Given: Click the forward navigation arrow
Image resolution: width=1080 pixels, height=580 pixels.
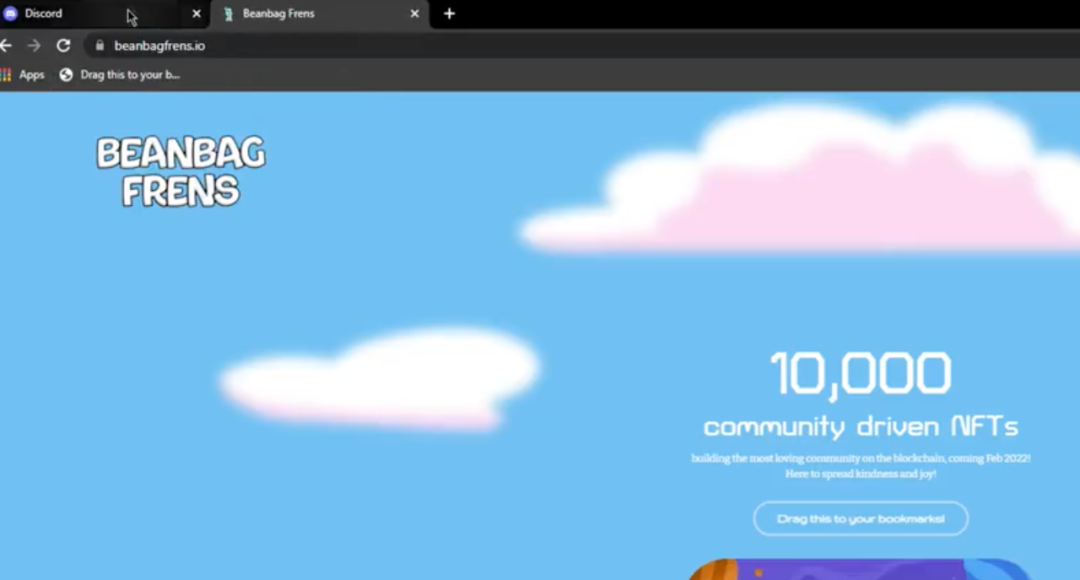Looking at the screenshot, I should click(34, 45).
